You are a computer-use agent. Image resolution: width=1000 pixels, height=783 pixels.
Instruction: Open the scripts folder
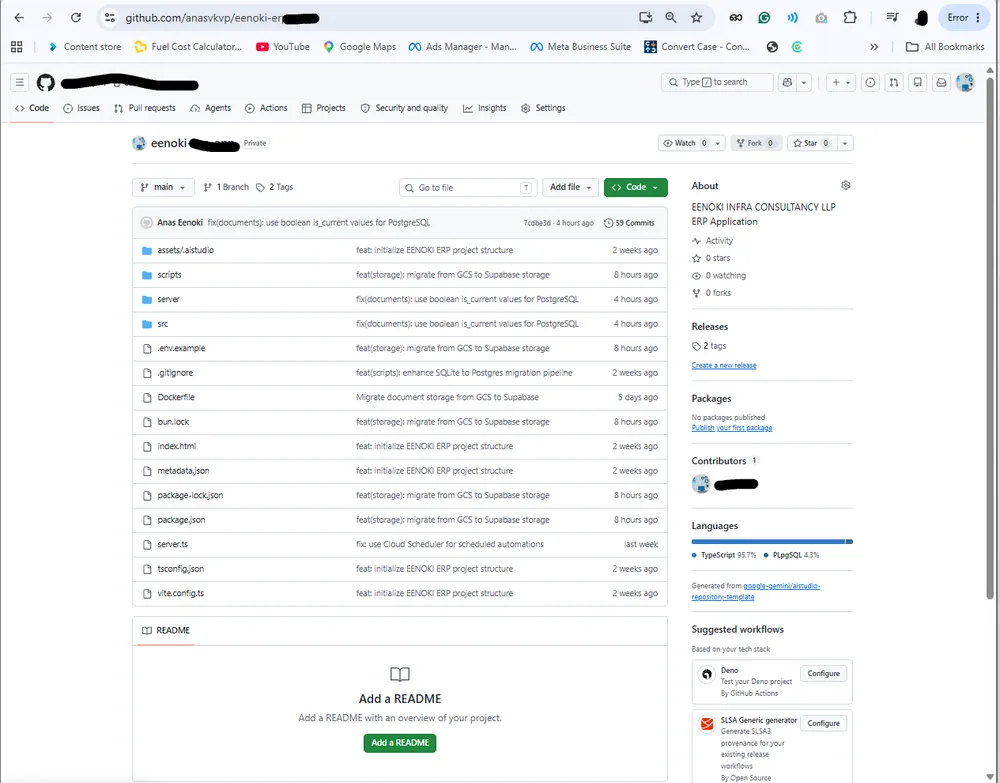pos(170,275)
